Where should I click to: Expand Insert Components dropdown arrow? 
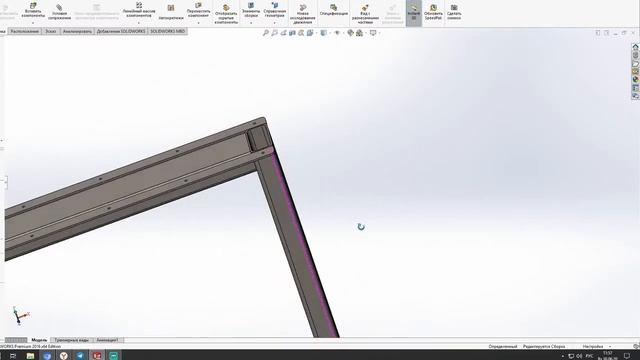click(33, 23)
